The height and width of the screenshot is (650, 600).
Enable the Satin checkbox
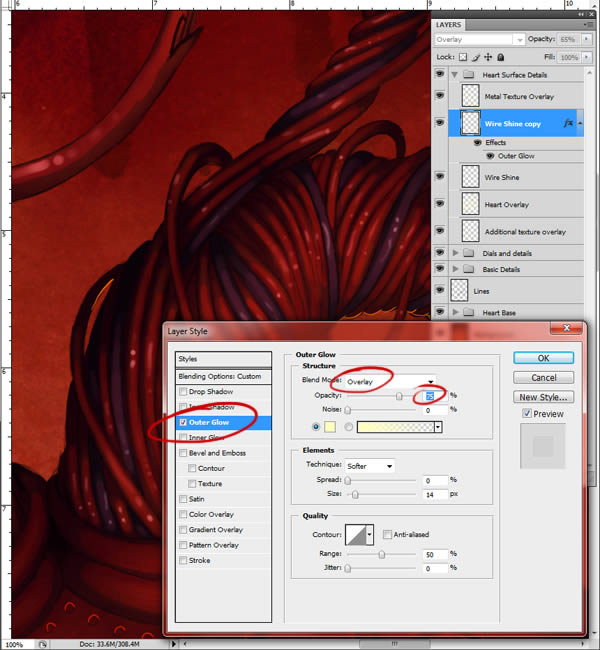pyautogui.click(x=183, y=499)
